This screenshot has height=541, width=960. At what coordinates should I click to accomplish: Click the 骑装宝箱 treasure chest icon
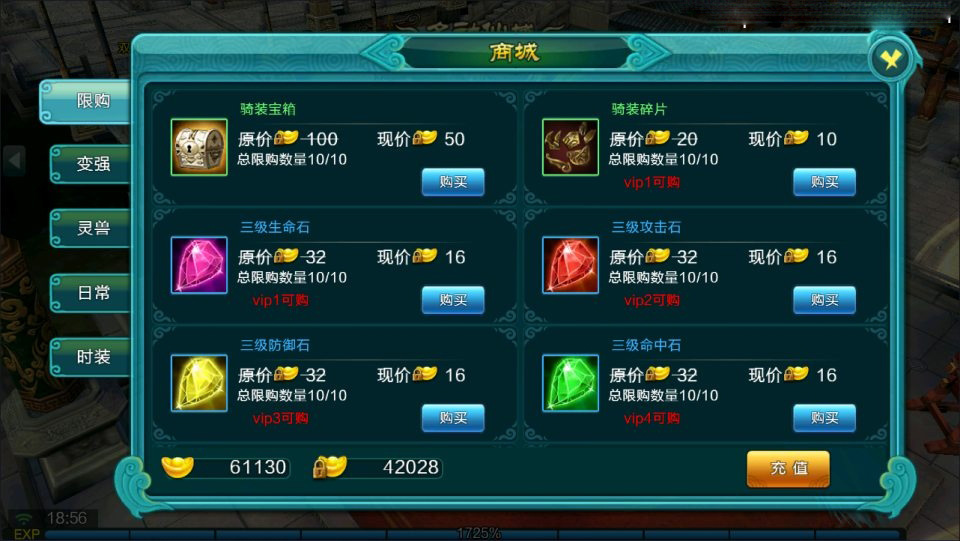(x=199, y=147)
